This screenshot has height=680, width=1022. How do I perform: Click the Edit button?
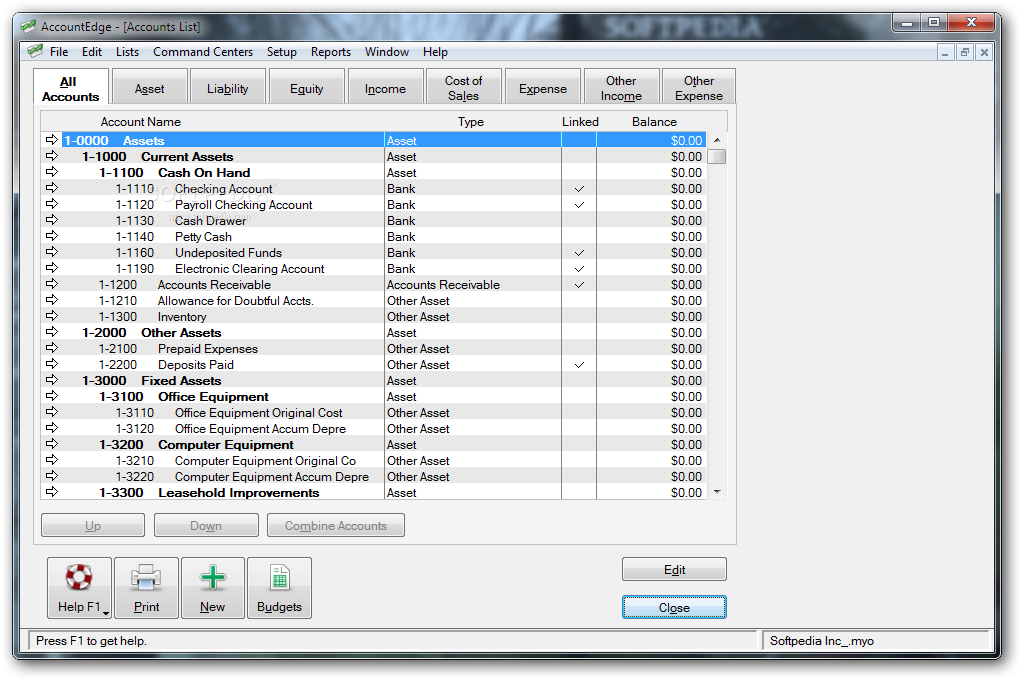click(674, 569)
